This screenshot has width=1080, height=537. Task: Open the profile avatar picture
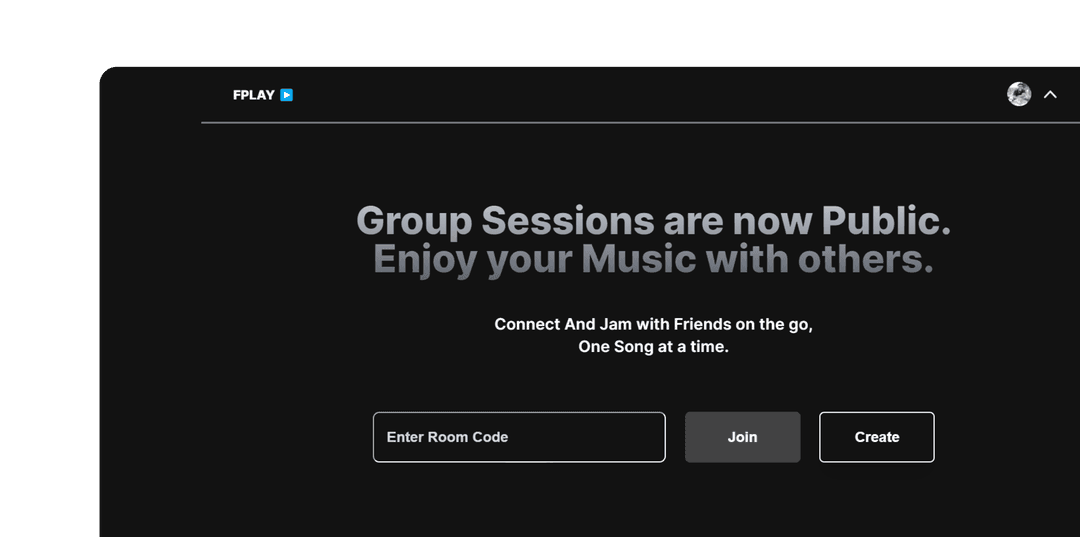1019,94
